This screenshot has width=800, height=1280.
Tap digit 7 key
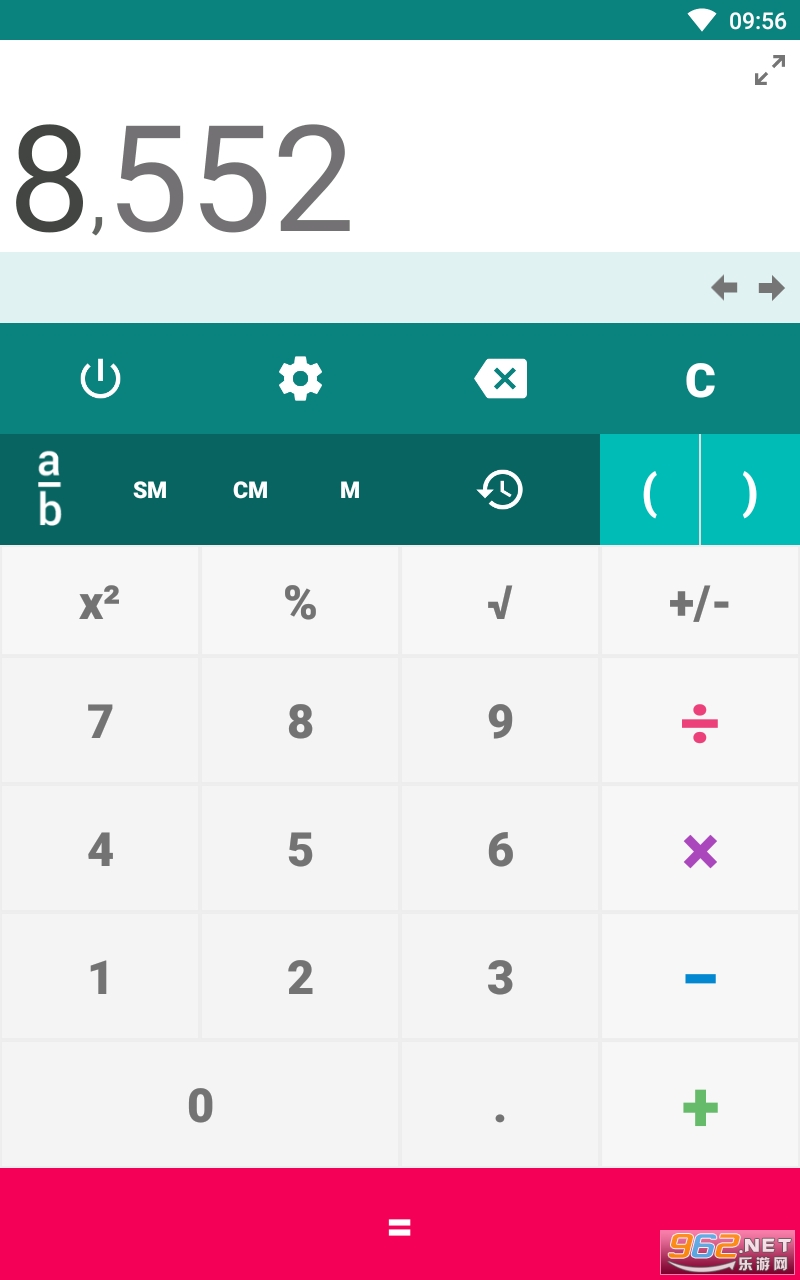[100, 720]
